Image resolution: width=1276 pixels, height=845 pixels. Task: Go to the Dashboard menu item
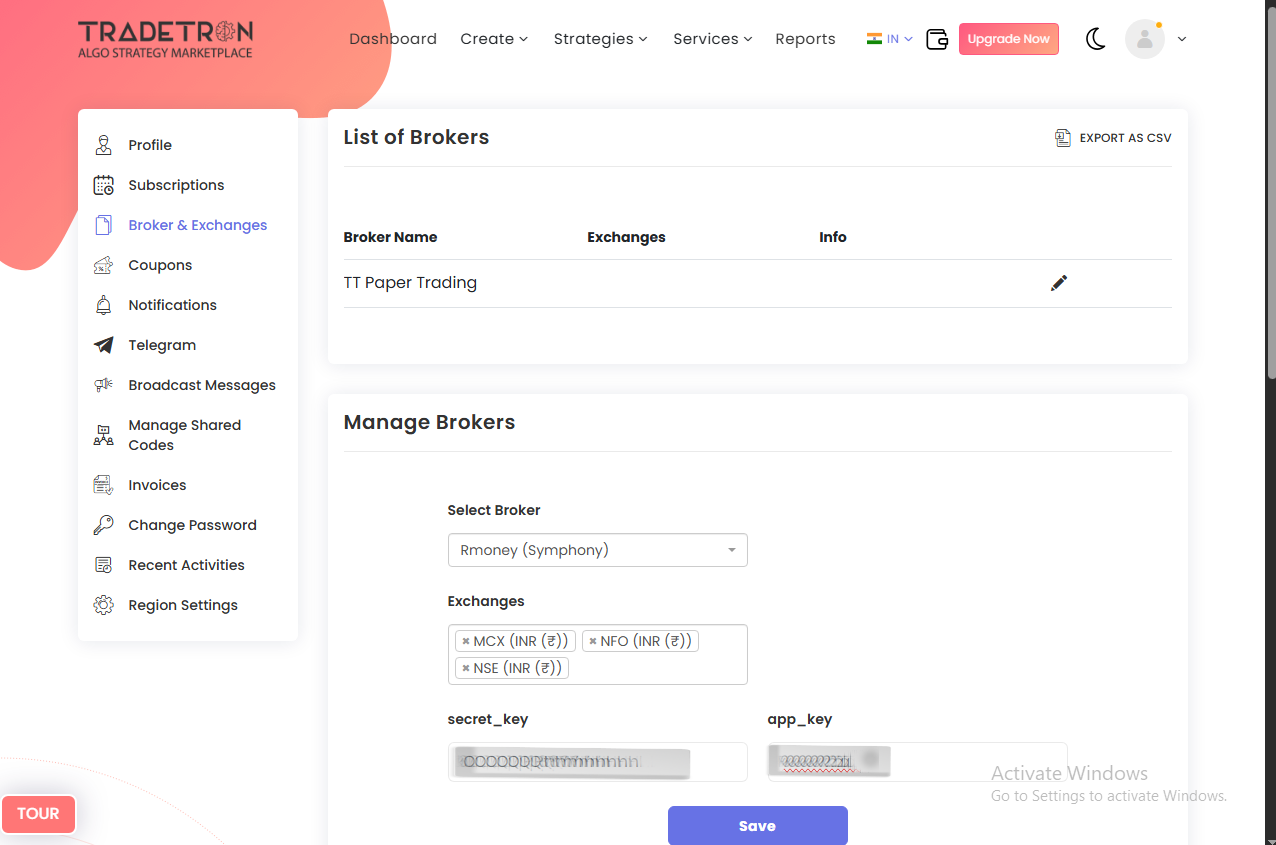coord(393,39)
